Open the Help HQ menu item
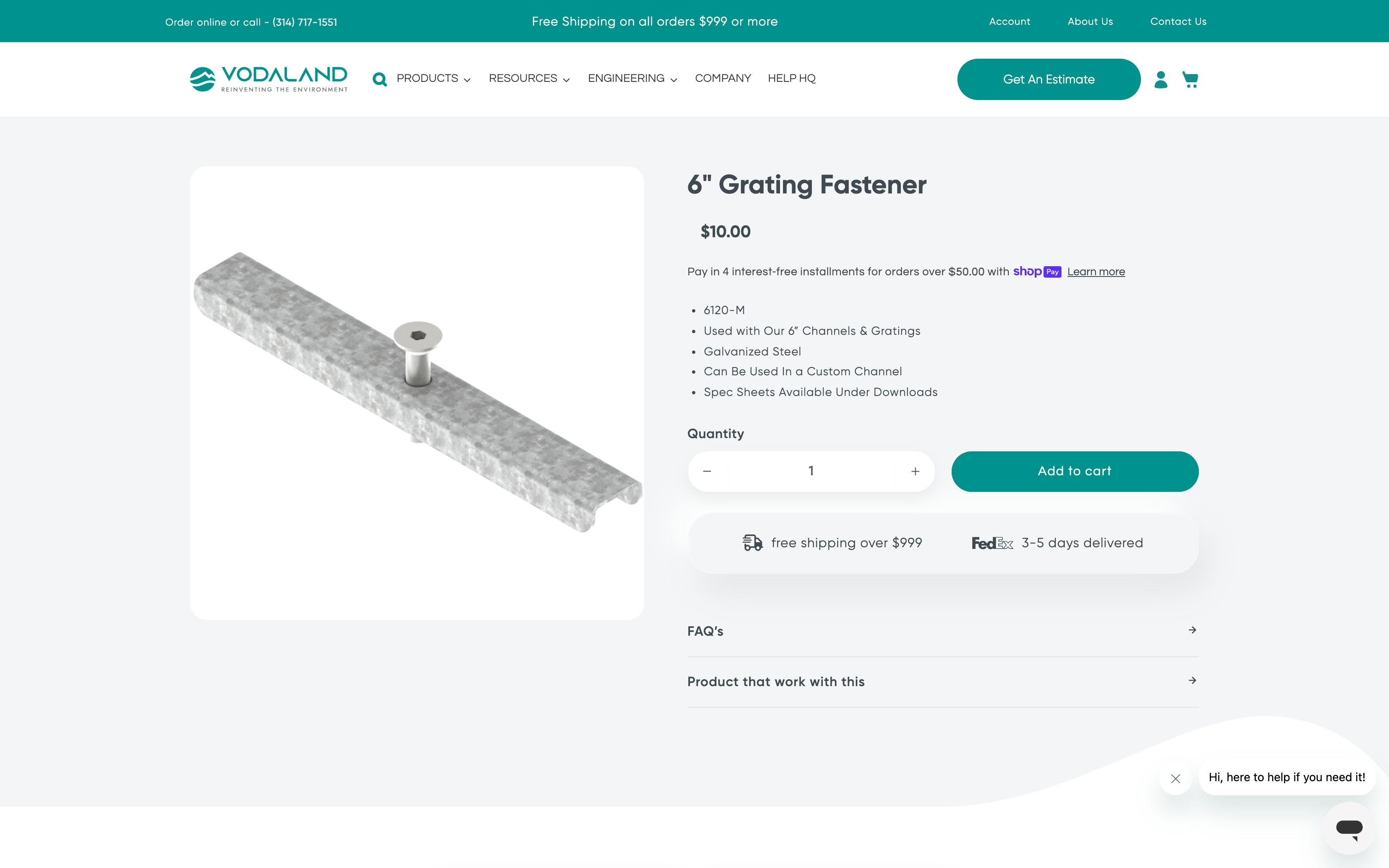Image resolution: width=1389 pixels, height=868 pixels. [792, 79]
